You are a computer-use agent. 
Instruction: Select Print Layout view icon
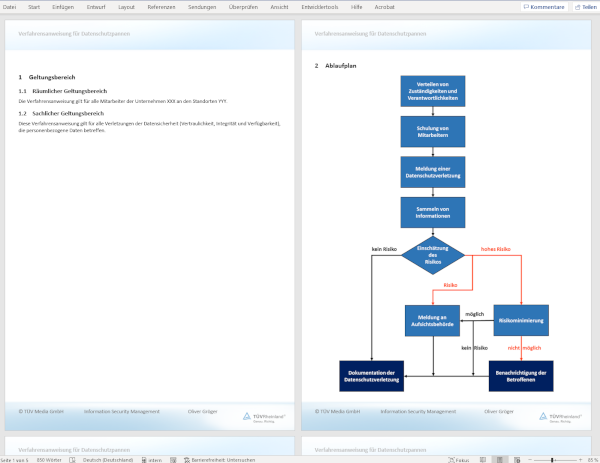click(499, 459)
